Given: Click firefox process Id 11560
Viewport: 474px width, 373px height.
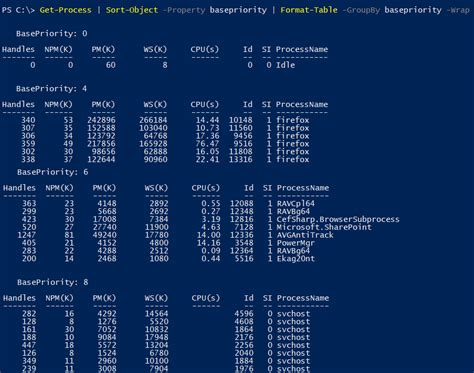Looking at the screenshot, I should click(241, 128).
